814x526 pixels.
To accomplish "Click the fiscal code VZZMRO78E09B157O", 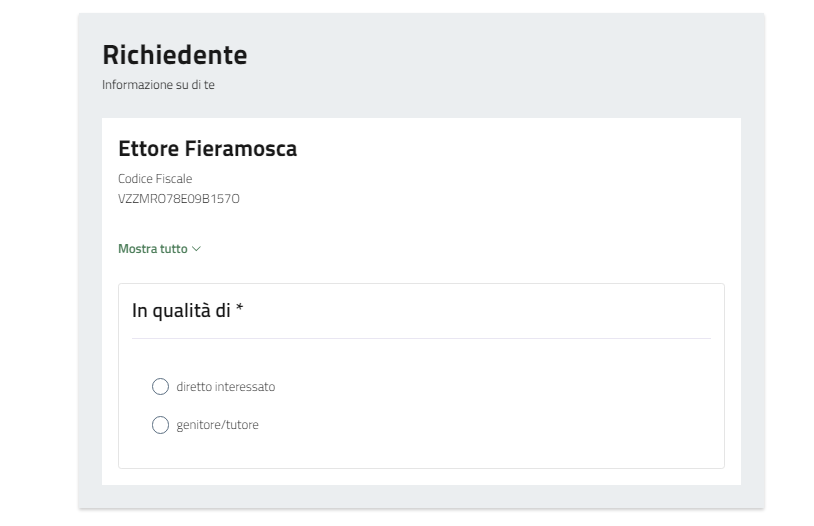I will click(178, 199).
